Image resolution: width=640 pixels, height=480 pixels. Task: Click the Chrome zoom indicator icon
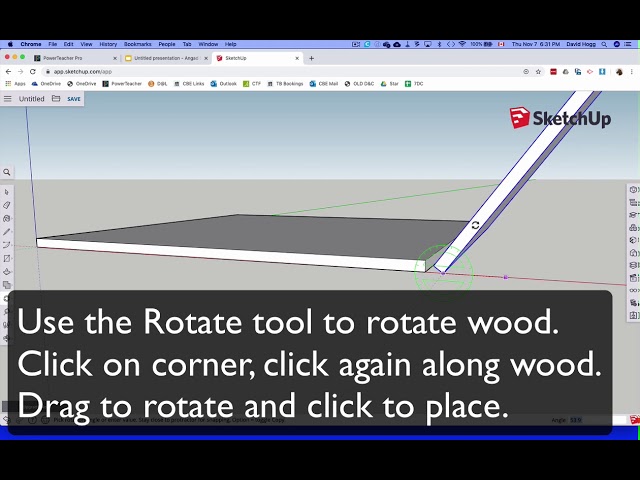(x=526, y=72)
